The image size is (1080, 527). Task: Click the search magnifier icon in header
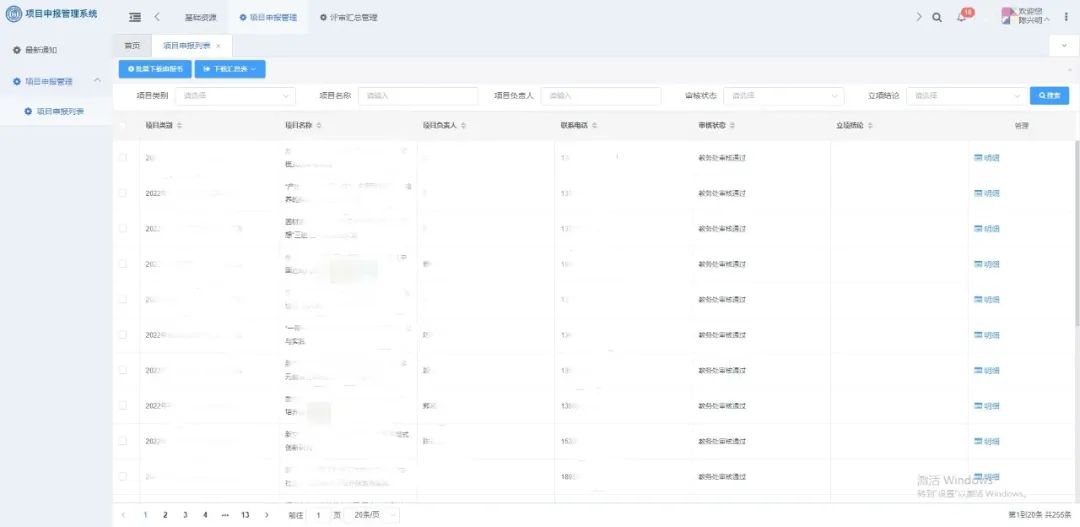pyautogui.click(x=937, y=17)
